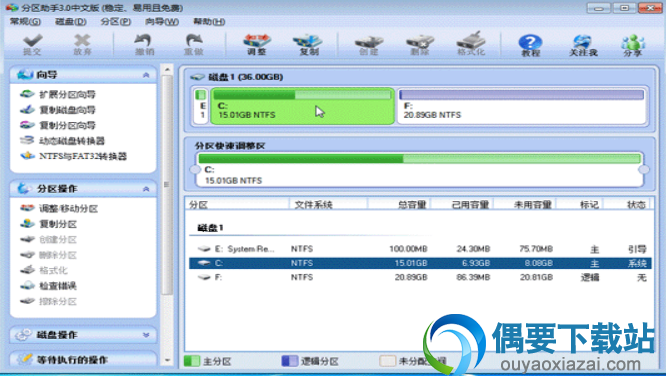Click the 分享 share icon
Screen dimensions: 666x376
click(x=632, y=45)
